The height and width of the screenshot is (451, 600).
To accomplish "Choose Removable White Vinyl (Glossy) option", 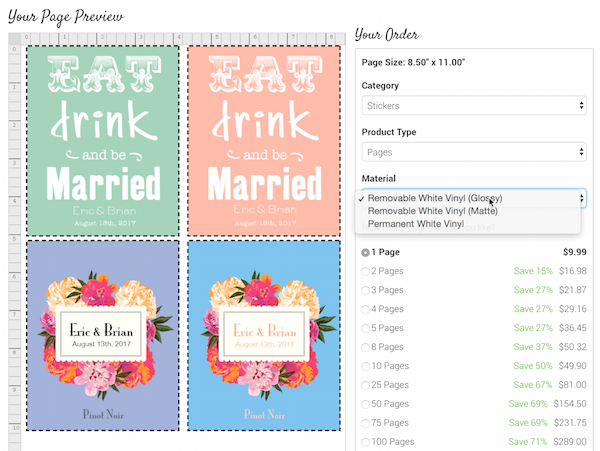I will pyautogui.click(x=434, y=198).
